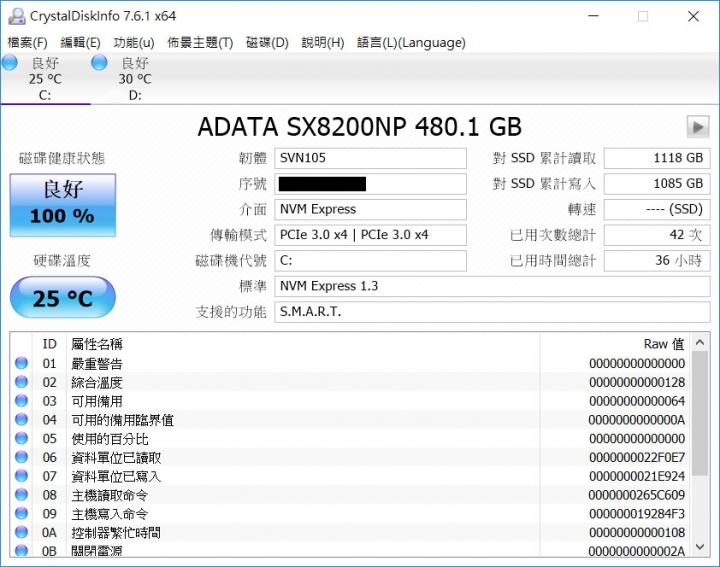Click the 良好 100 % health status button
The height and width of the screenshot is (567, 720).
click(62, 204)
